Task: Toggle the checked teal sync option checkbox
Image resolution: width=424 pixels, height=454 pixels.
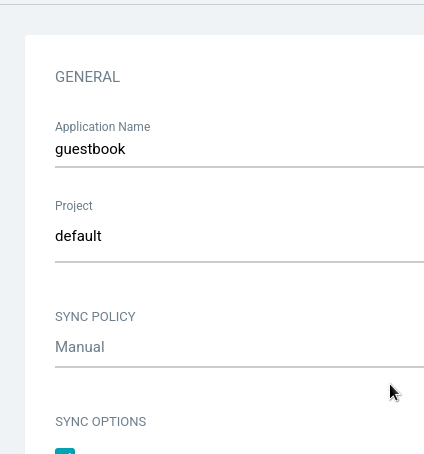Action: point(65,451)
